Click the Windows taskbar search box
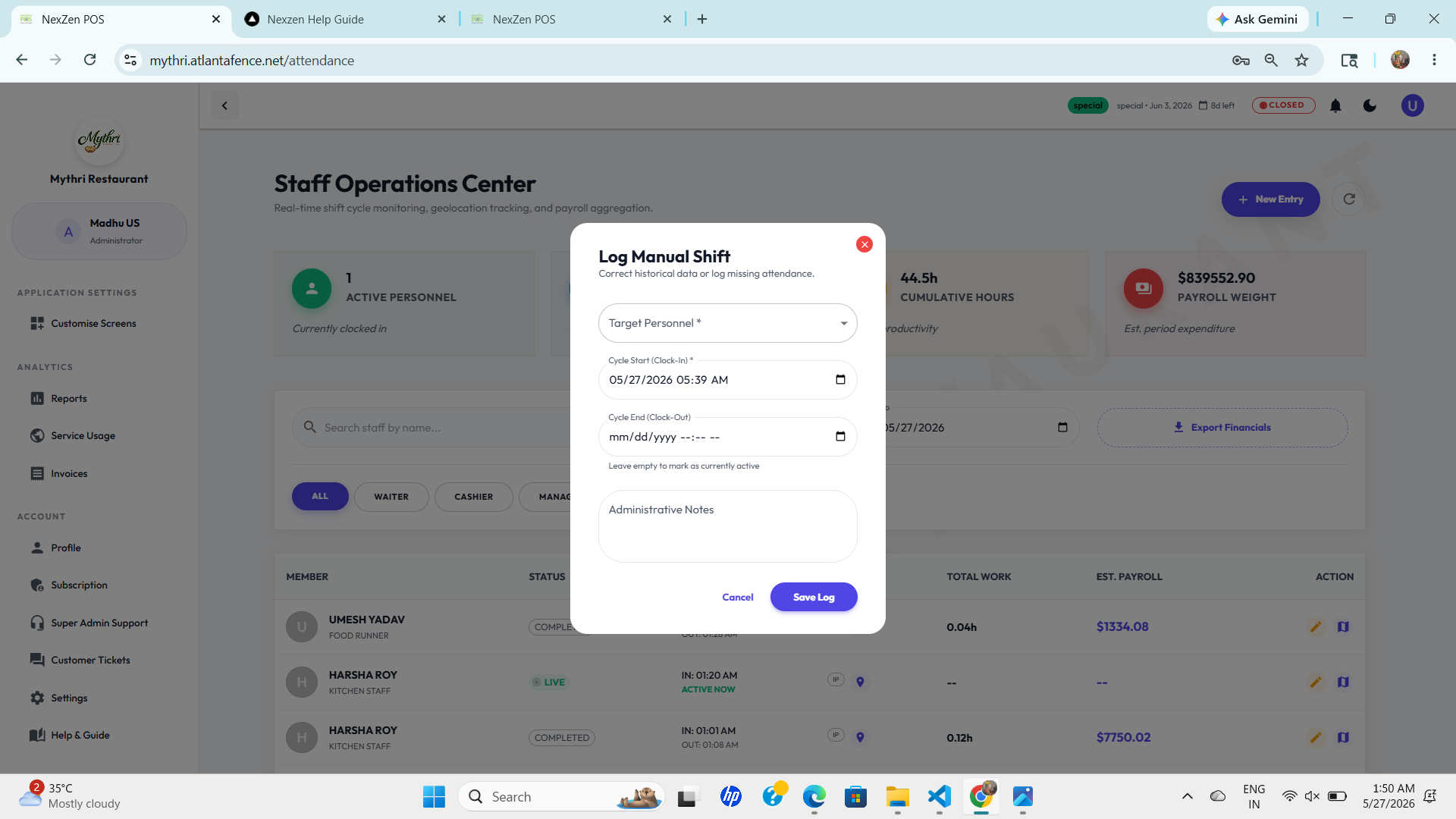Image resolution: width=1456 pixels, height=819 pixels. (x=561, y=797)
